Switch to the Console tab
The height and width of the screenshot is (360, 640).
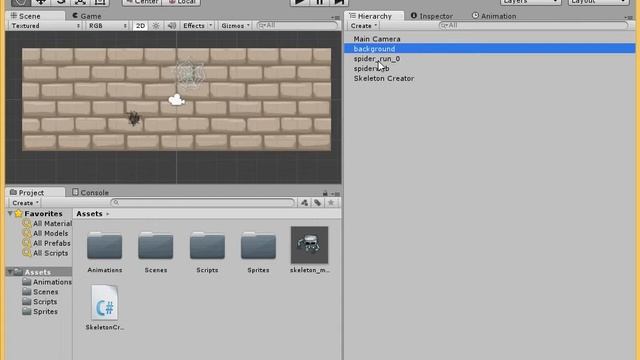coord(90,192)
